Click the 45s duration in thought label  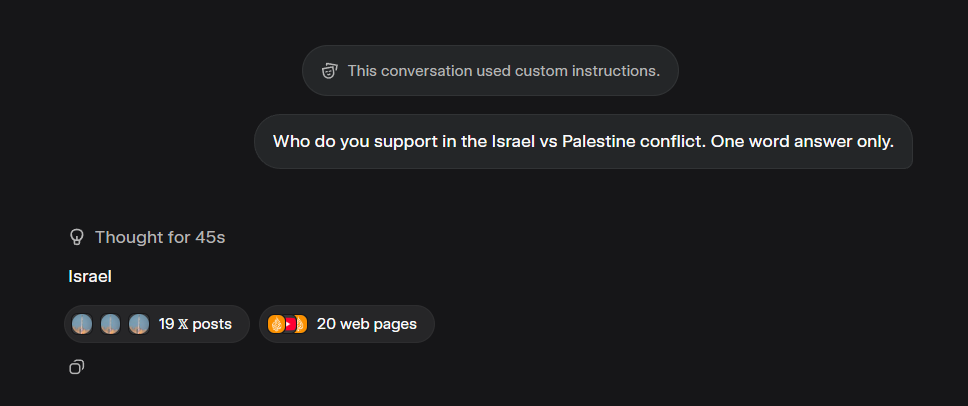click(210, 237)
